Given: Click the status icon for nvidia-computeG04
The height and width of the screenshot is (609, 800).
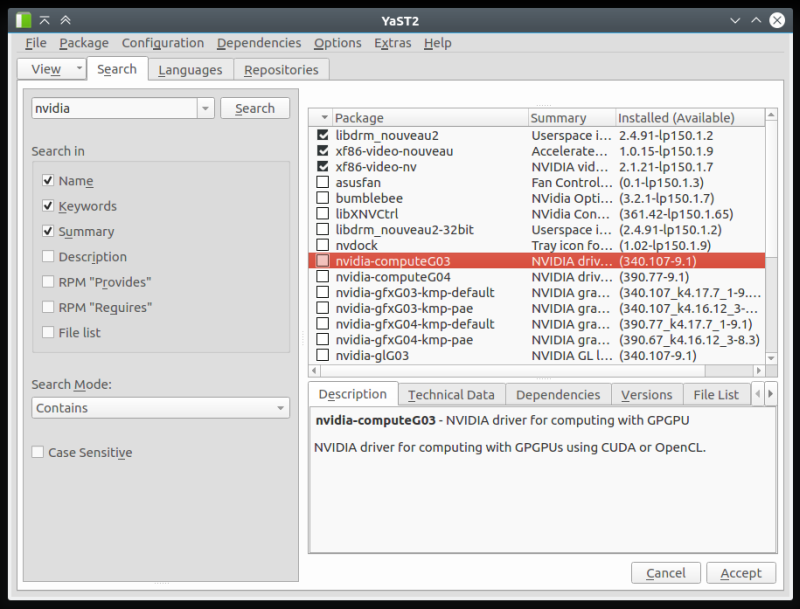Looking at the screenshot, I should [x=322, y=277].
